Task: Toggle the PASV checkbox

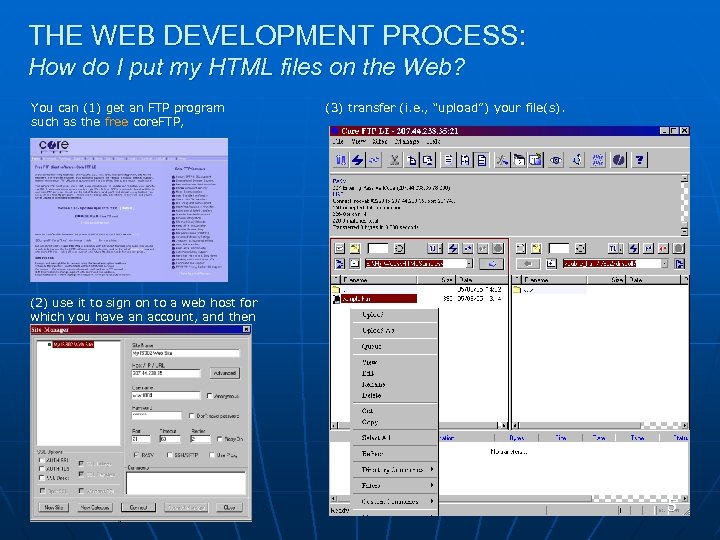Action: 136,455
